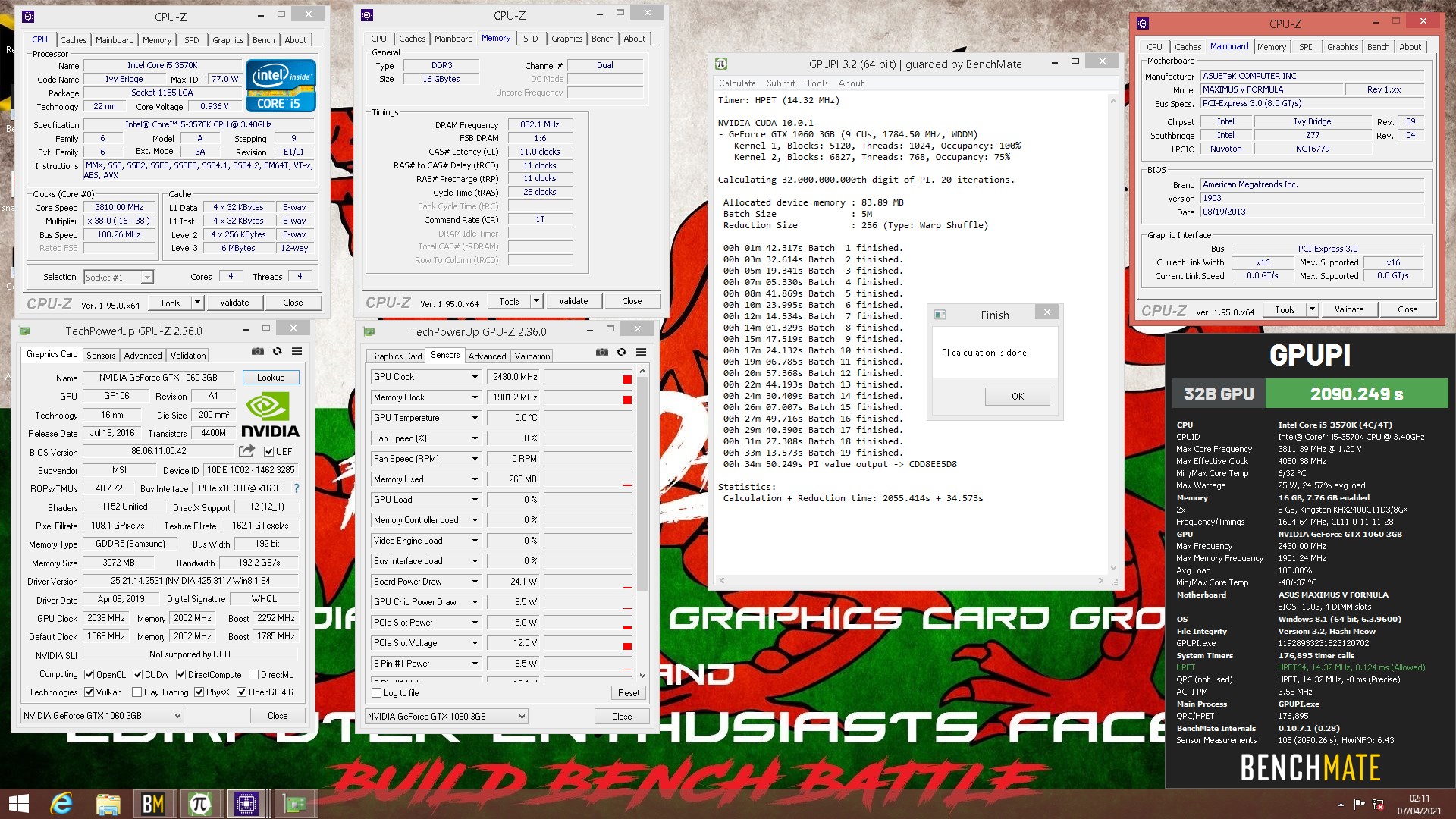Screen dimensions: 1456x819
Task: Click the GPU-Z Sensors window title icon
Action: 369,331
